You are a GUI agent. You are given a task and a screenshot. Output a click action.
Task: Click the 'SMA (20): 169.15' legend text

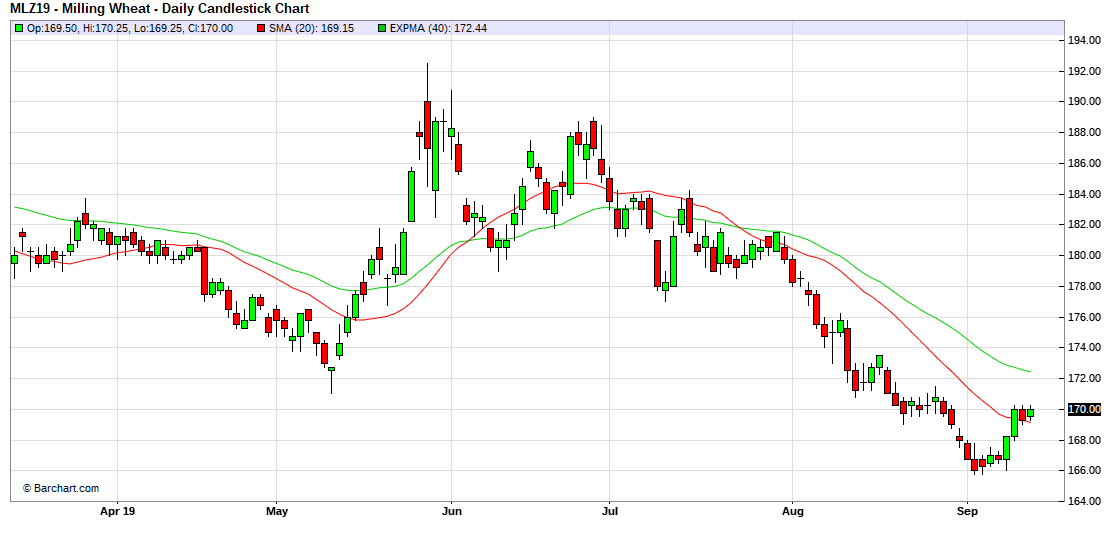311,28
